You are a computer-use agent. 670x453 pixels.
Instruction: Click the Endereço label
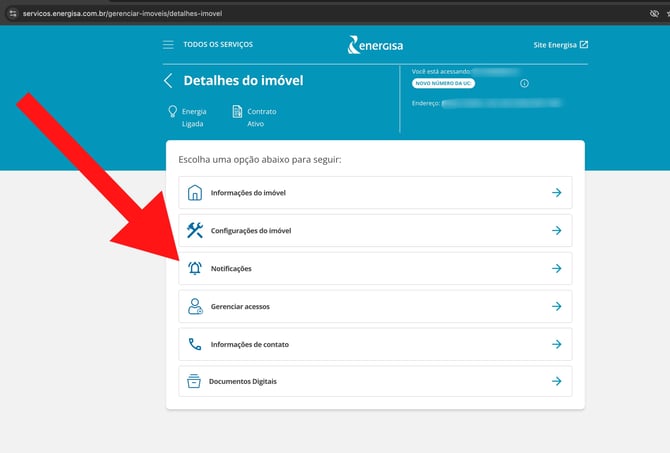[x=426, y=103]
